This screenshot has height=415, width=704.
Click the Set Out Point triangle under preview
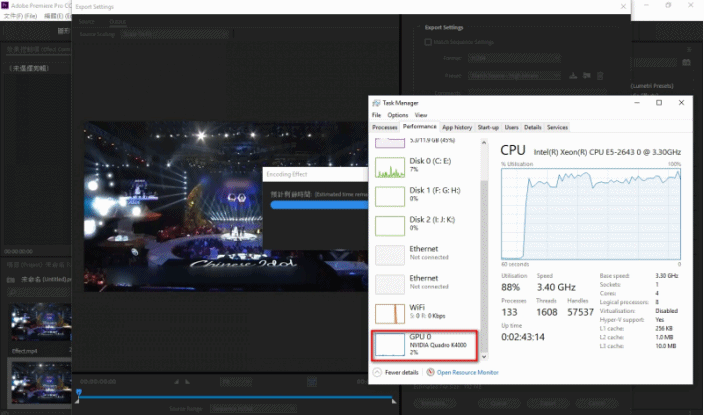point(187,382)
